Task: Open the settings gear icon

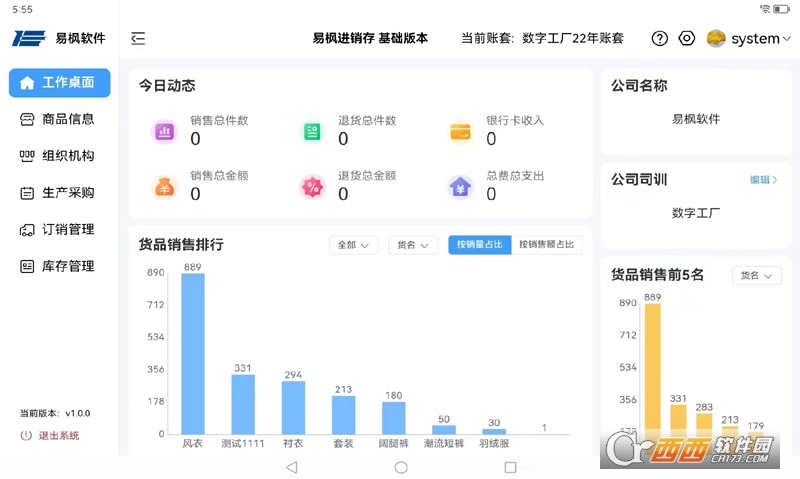Action: 687,38
